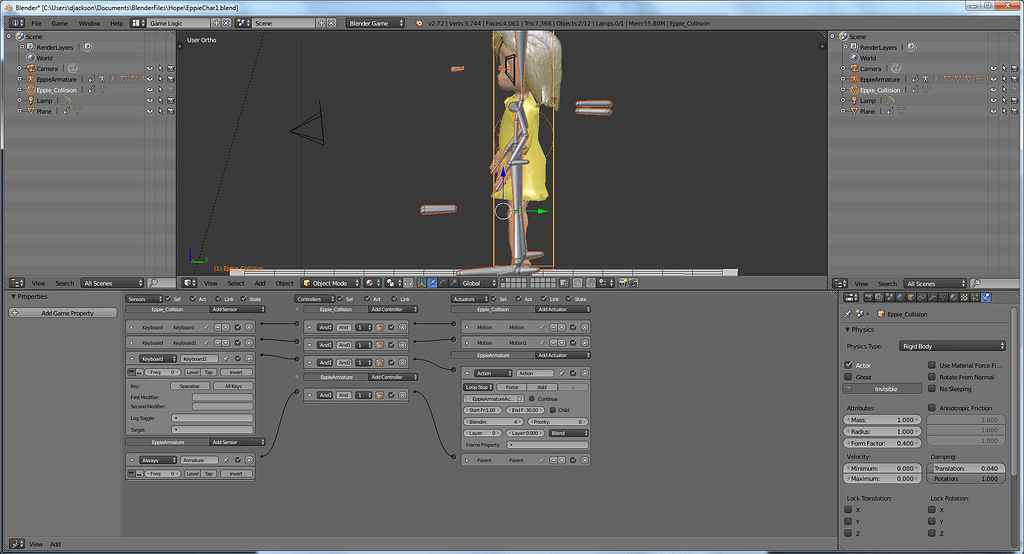Image resolution: width=1024 pixels, height=554 pixels.
Task: Click the Spacebar key assignment button
Action: coord(190,386)
